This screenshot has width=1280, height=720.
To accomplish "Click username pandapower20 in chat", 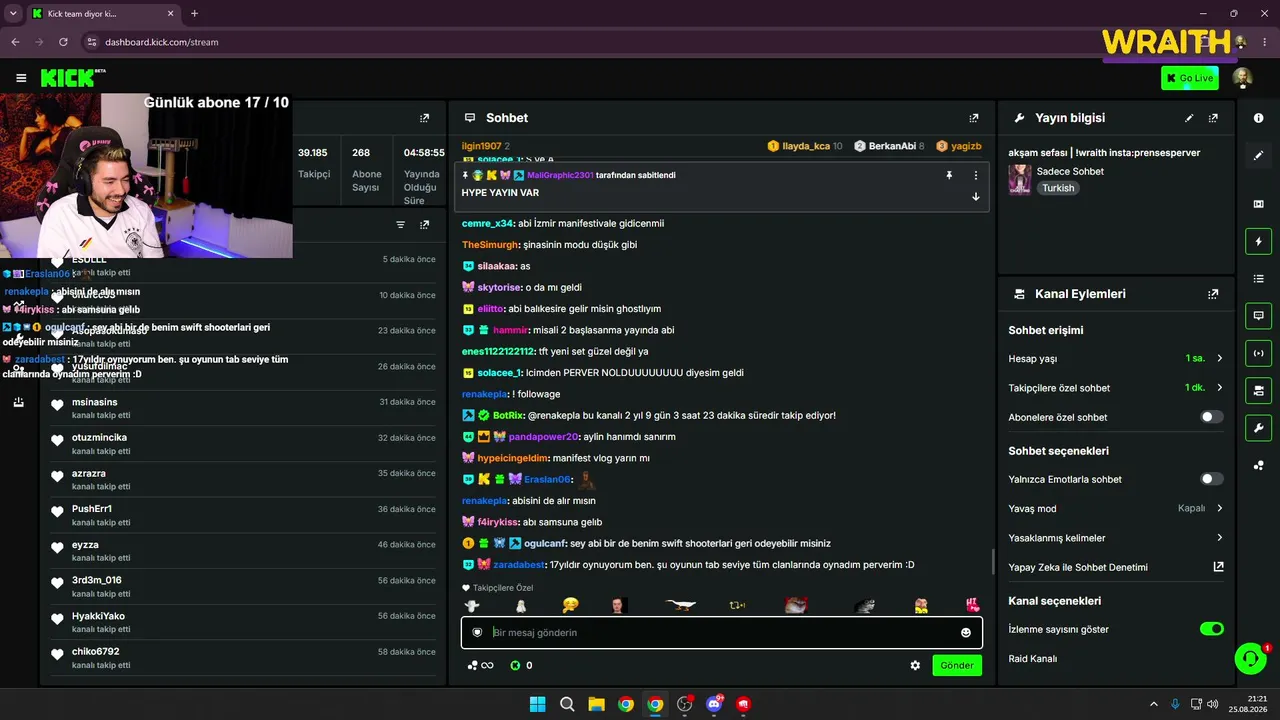I will pos(544,436).
